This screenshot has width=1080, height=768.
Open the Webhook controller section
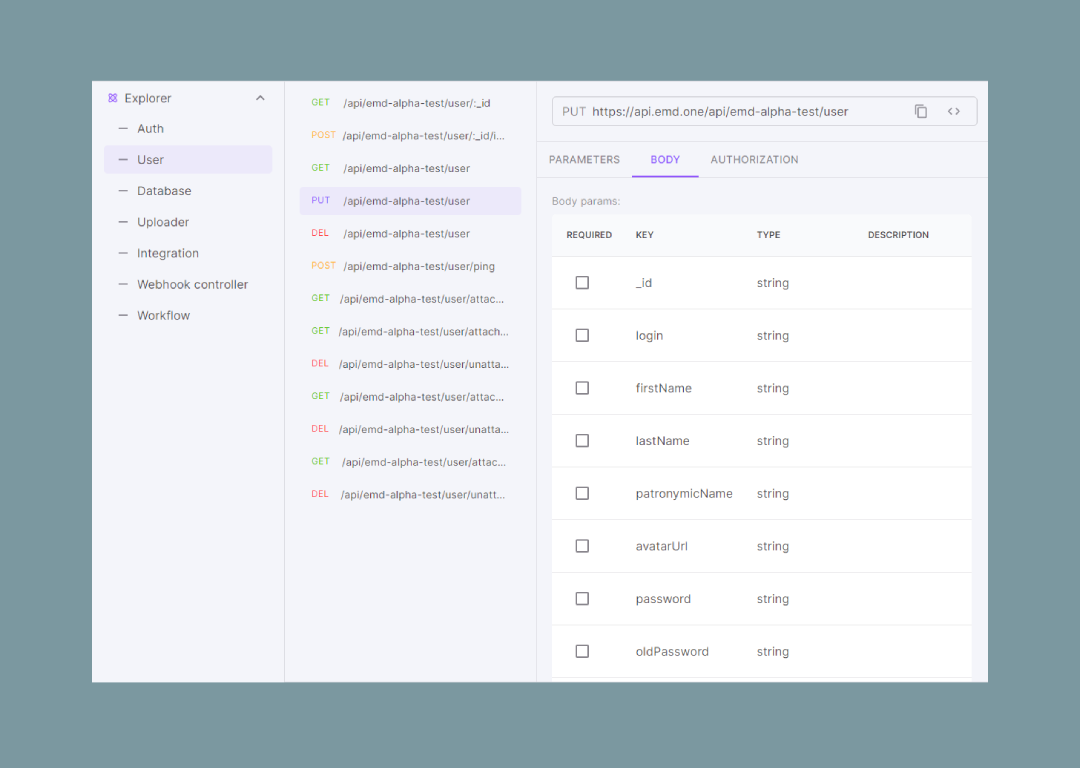pyautogui.click(x=192, y=285)
